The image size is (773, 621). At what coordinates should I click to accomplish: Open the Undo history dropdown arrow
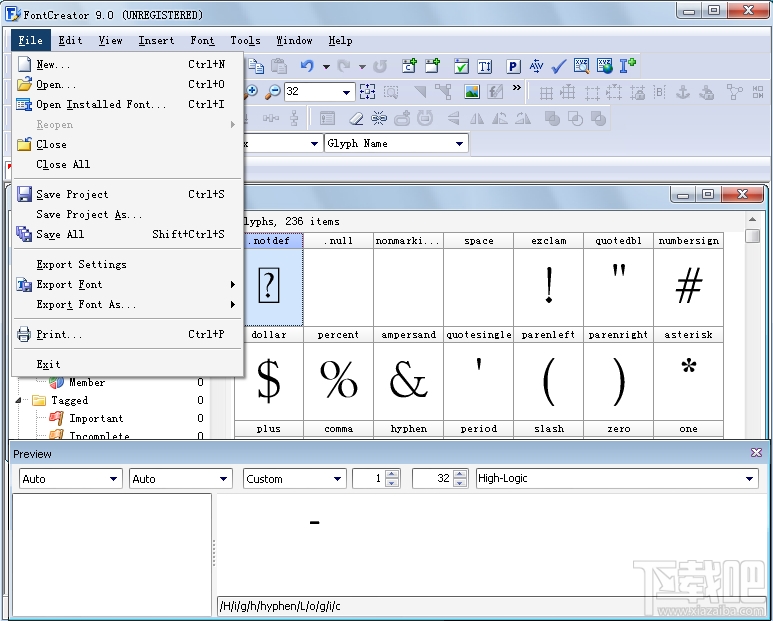point(326,66)
